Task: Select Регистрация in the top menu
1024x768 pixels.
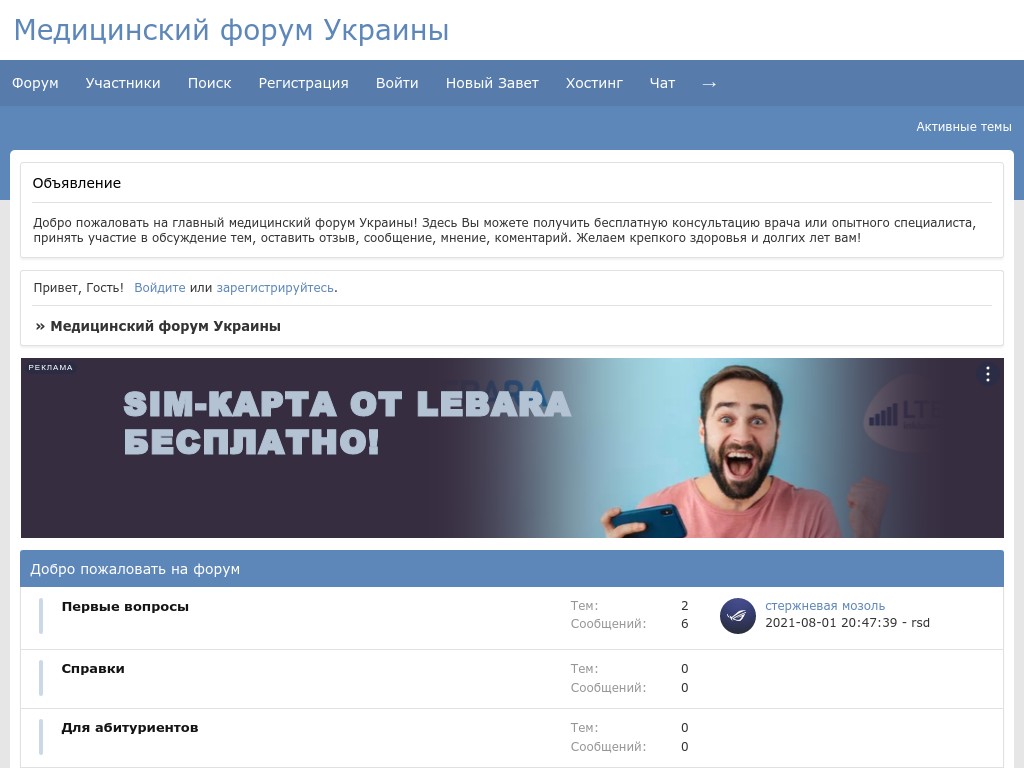Action: coord(304,83)
